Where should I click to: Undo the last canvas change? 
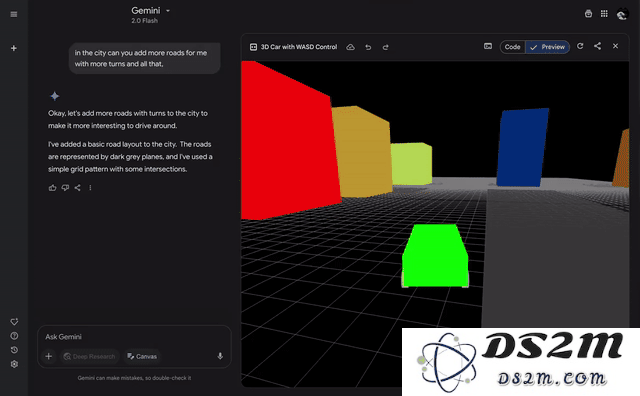(x=368, y=47)
